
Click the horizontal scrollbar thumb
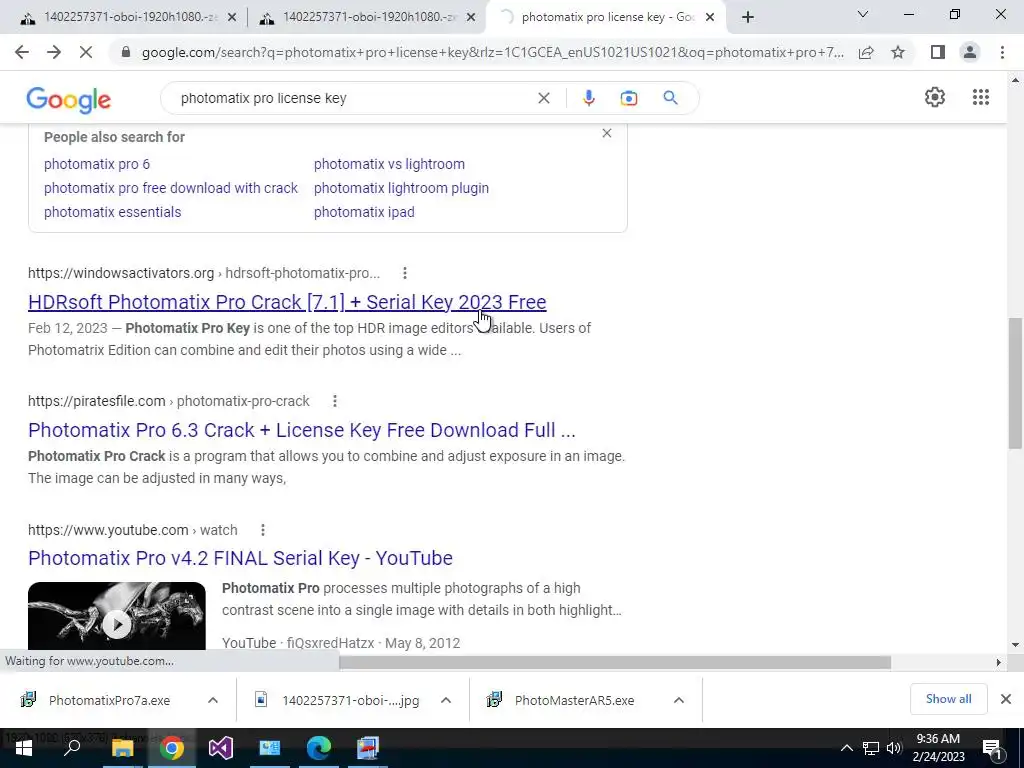[615, 662]
